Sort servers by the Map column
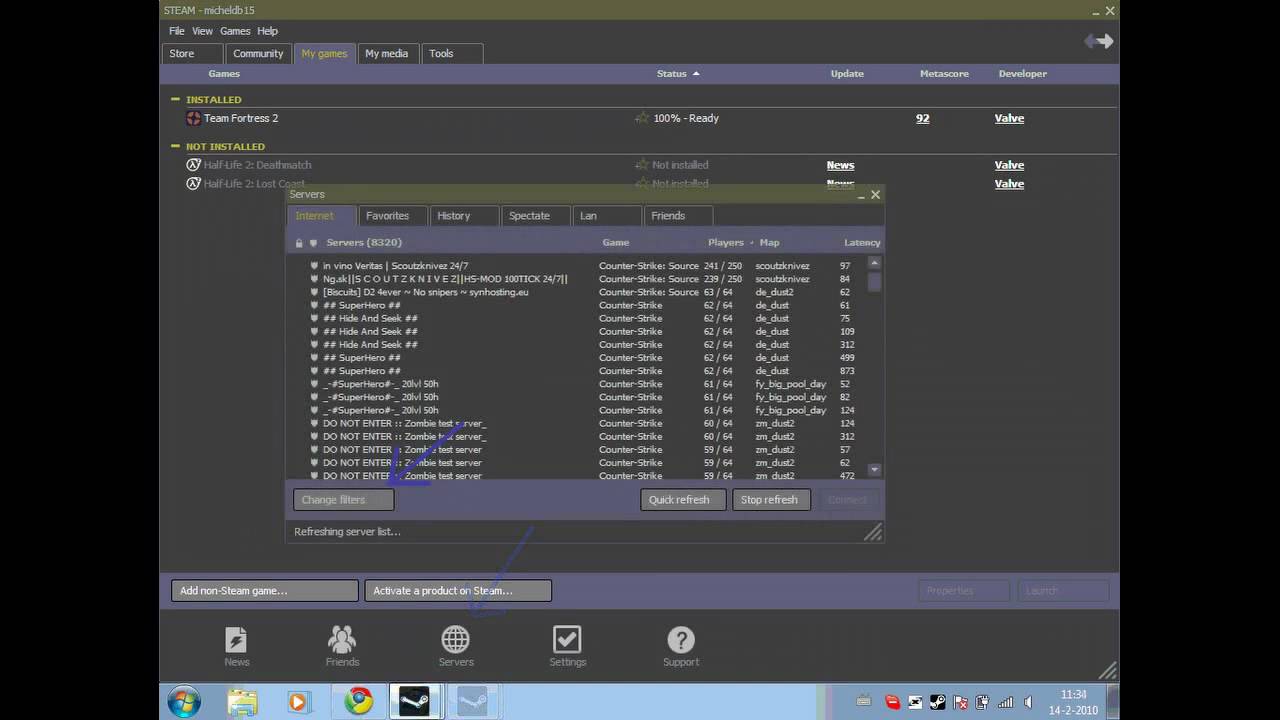 [x=769, y=243]
